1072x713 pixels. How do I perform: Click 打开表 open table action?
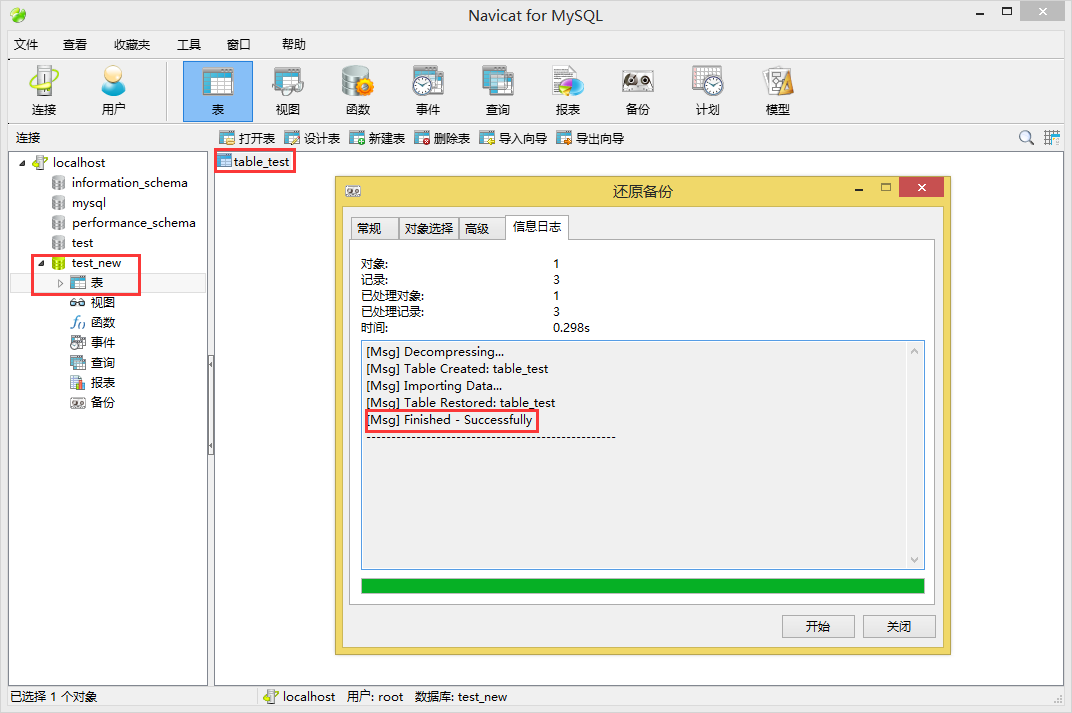(x=247, y=138)
